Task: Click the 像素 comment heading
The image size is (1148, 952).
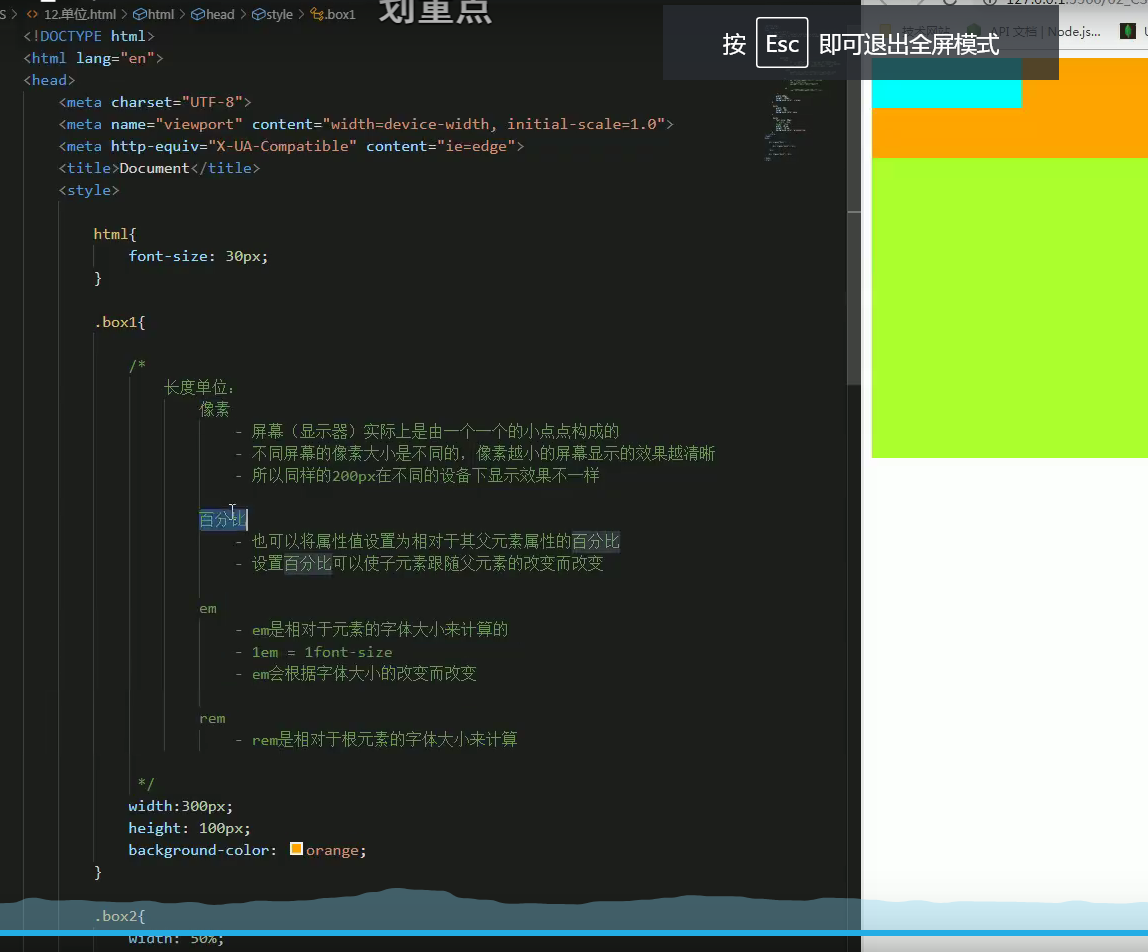Action: 215,409
